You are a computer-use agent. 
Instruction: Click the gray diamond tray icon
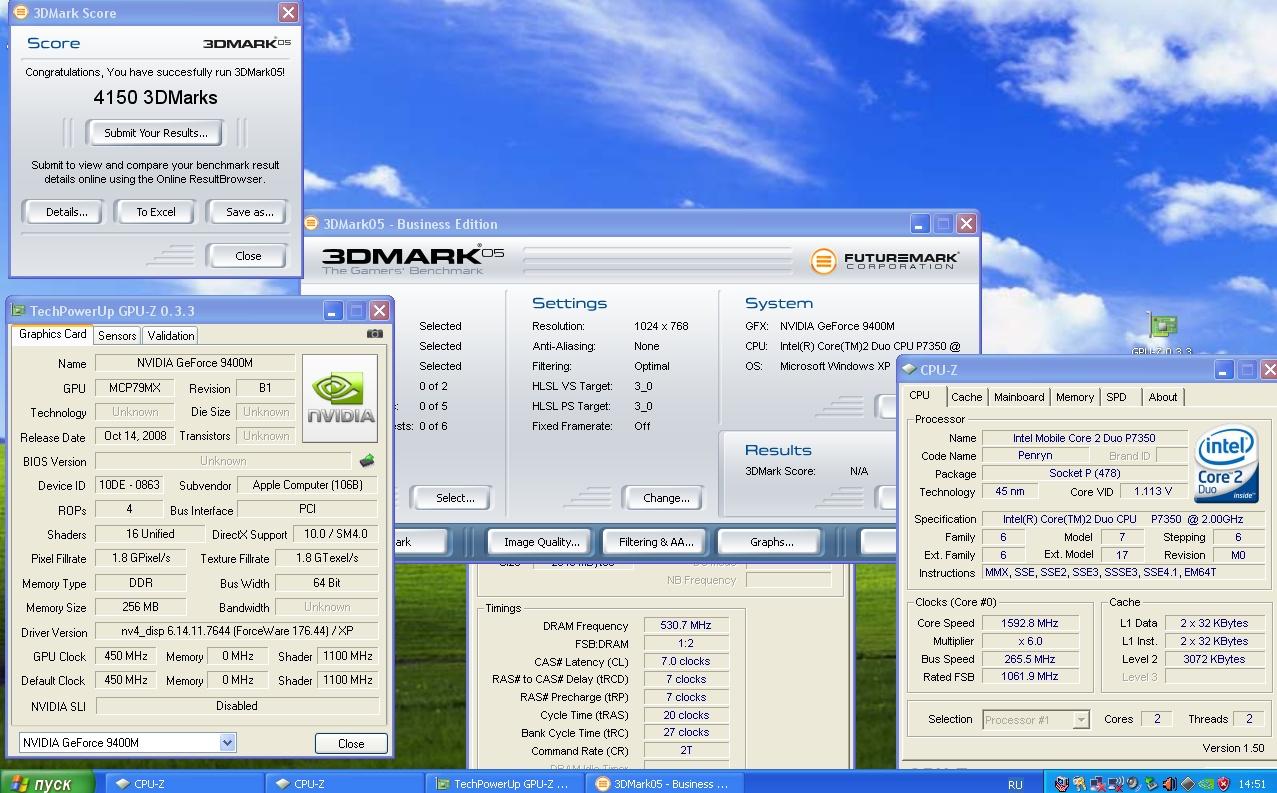tap(1188, 783)
